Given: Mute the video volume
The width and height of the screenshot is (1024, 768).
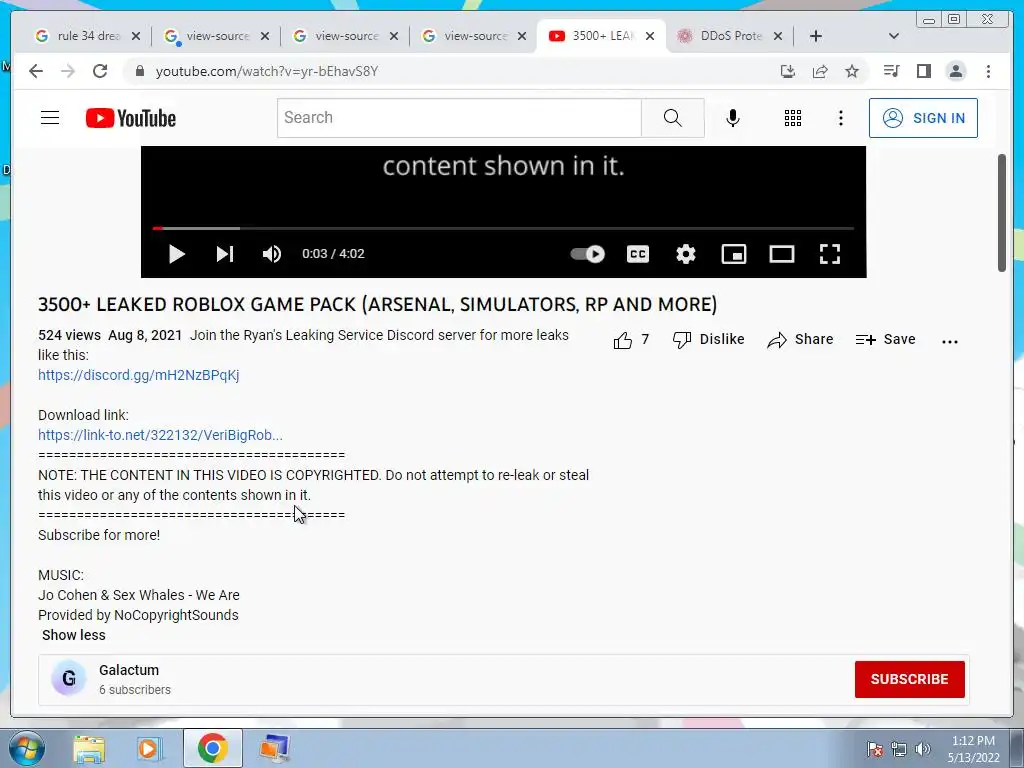Looking at the screenshot, I should point(272,254).
